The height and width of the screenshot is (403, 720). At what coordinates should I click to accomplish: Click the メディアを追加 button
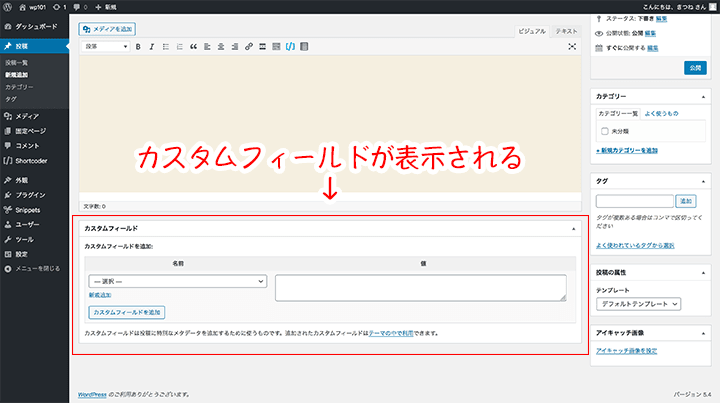(107, 29)
